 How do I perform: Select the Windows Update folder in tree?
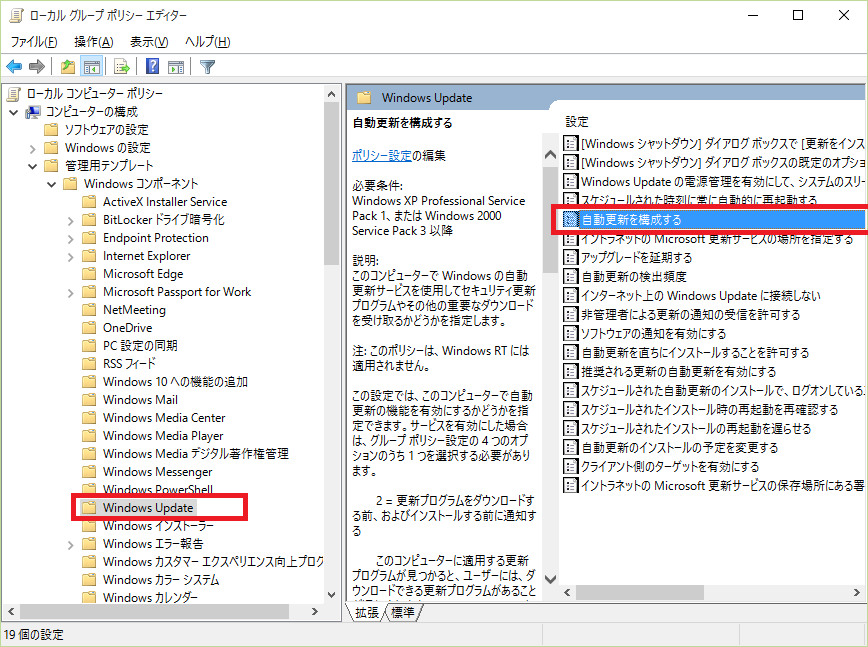point(148,508)
